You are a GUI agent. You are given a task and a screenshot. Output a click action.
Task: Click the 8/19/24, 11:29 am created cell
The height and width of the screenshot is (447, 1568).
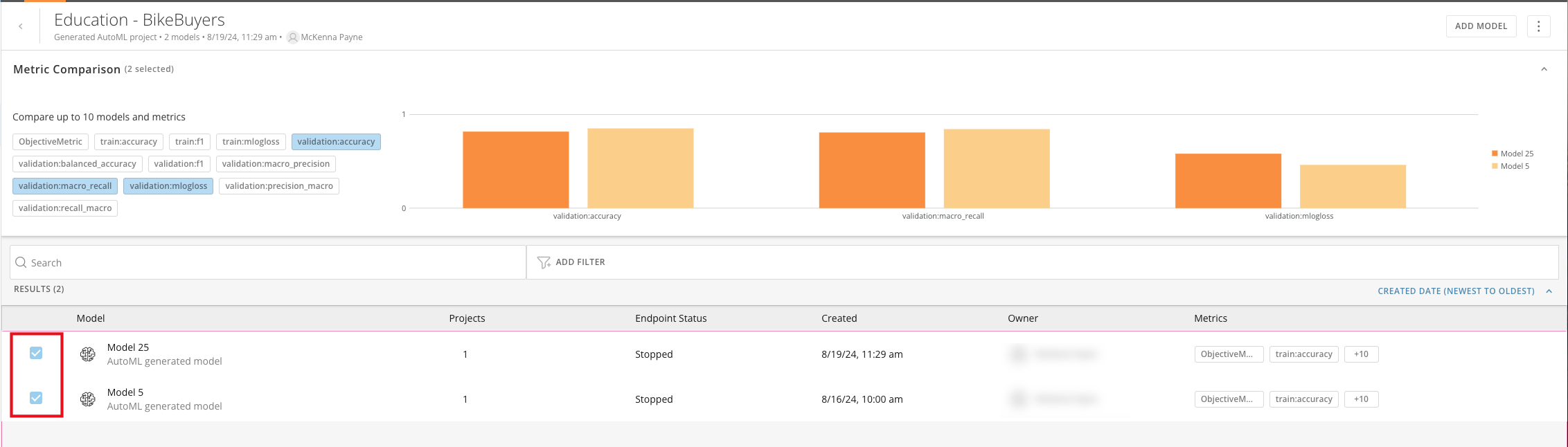[862, 354]
